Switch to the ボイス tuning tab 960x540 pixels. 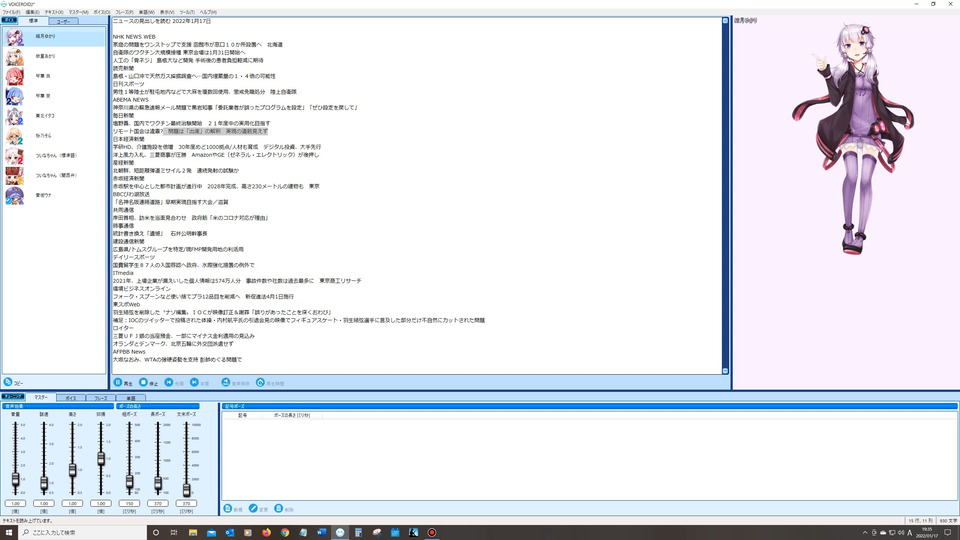point(71,398)
